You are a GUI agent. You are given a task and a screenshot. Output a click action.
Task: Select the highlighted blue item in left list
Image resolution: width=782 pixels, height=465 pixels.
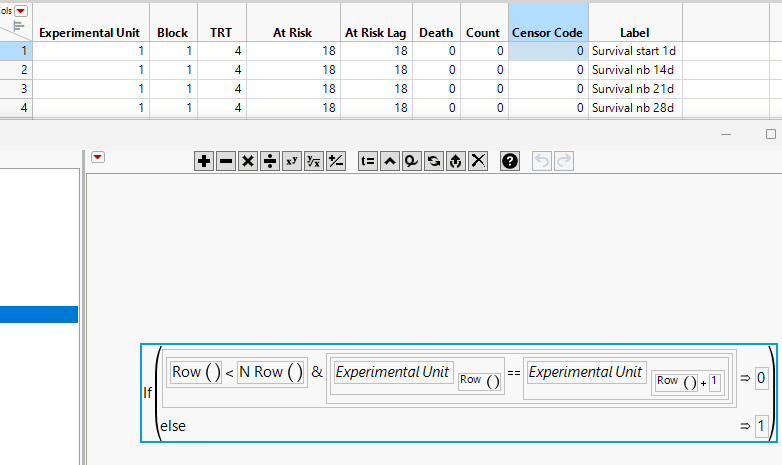coord(39,315)
